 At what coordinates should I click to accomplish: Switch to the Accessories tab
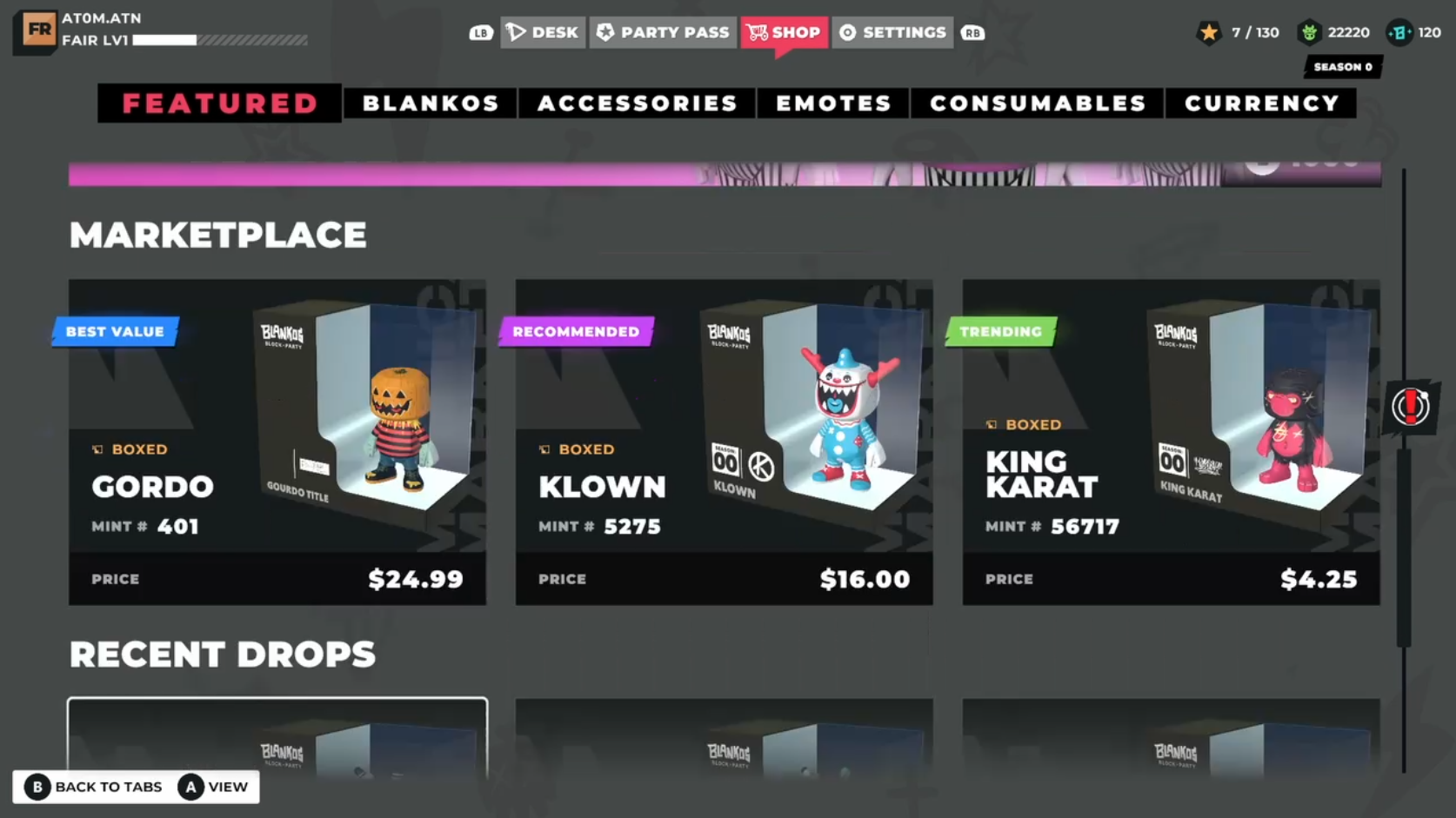638,103
